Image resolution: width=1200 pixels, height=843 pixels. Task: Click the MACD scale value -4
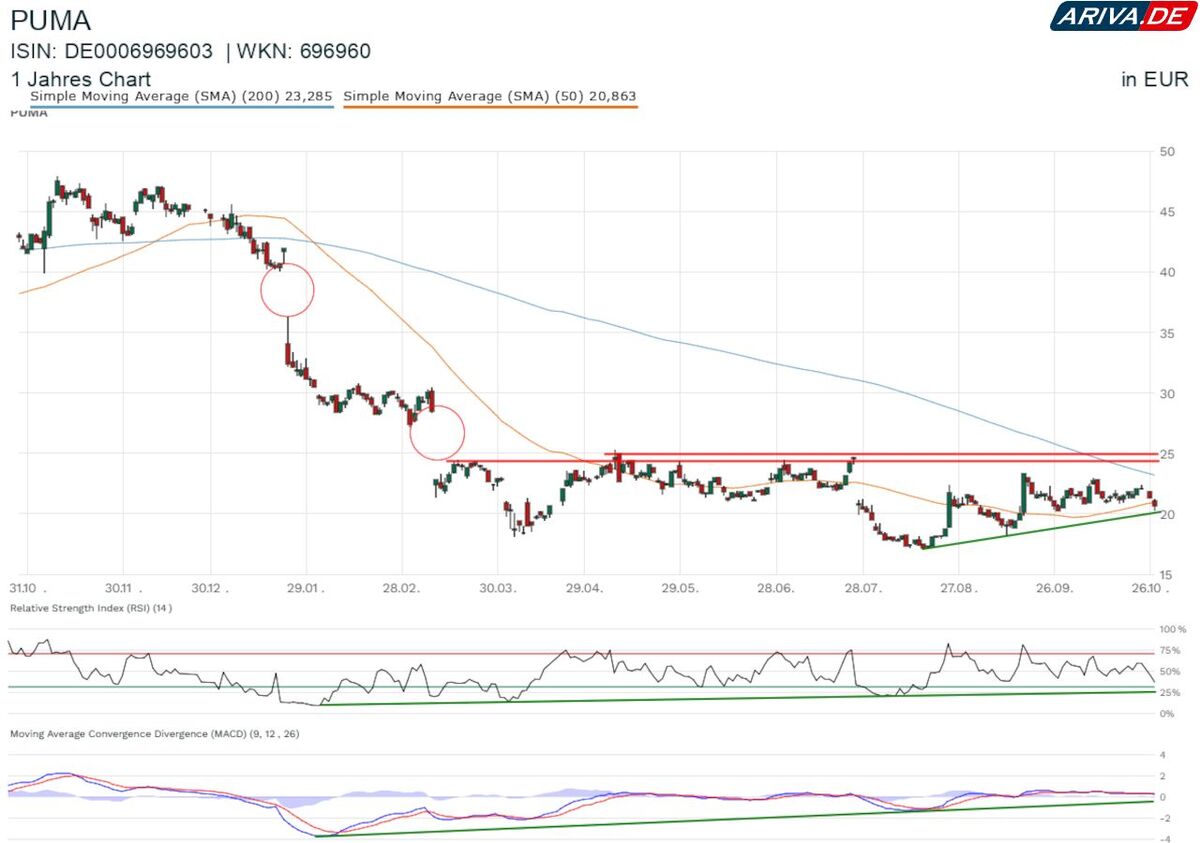pyautogui.click(x=1165, y=838)
